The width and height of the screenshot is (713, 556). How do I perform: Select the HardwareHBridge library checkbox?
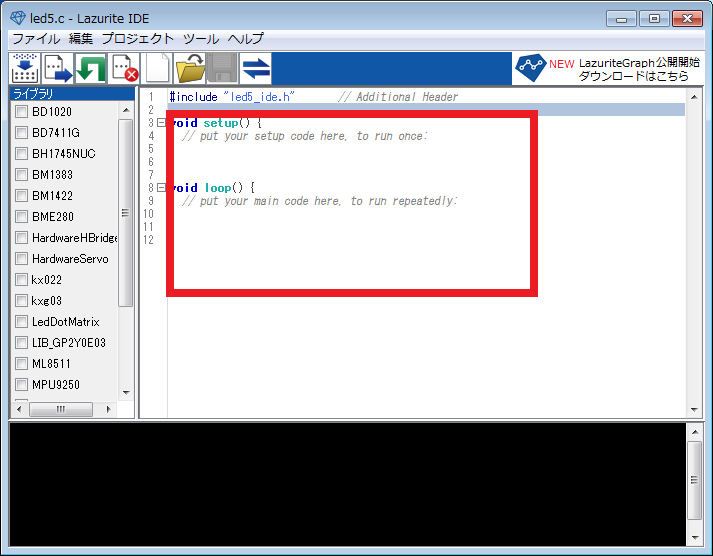[x=21, y=237]
